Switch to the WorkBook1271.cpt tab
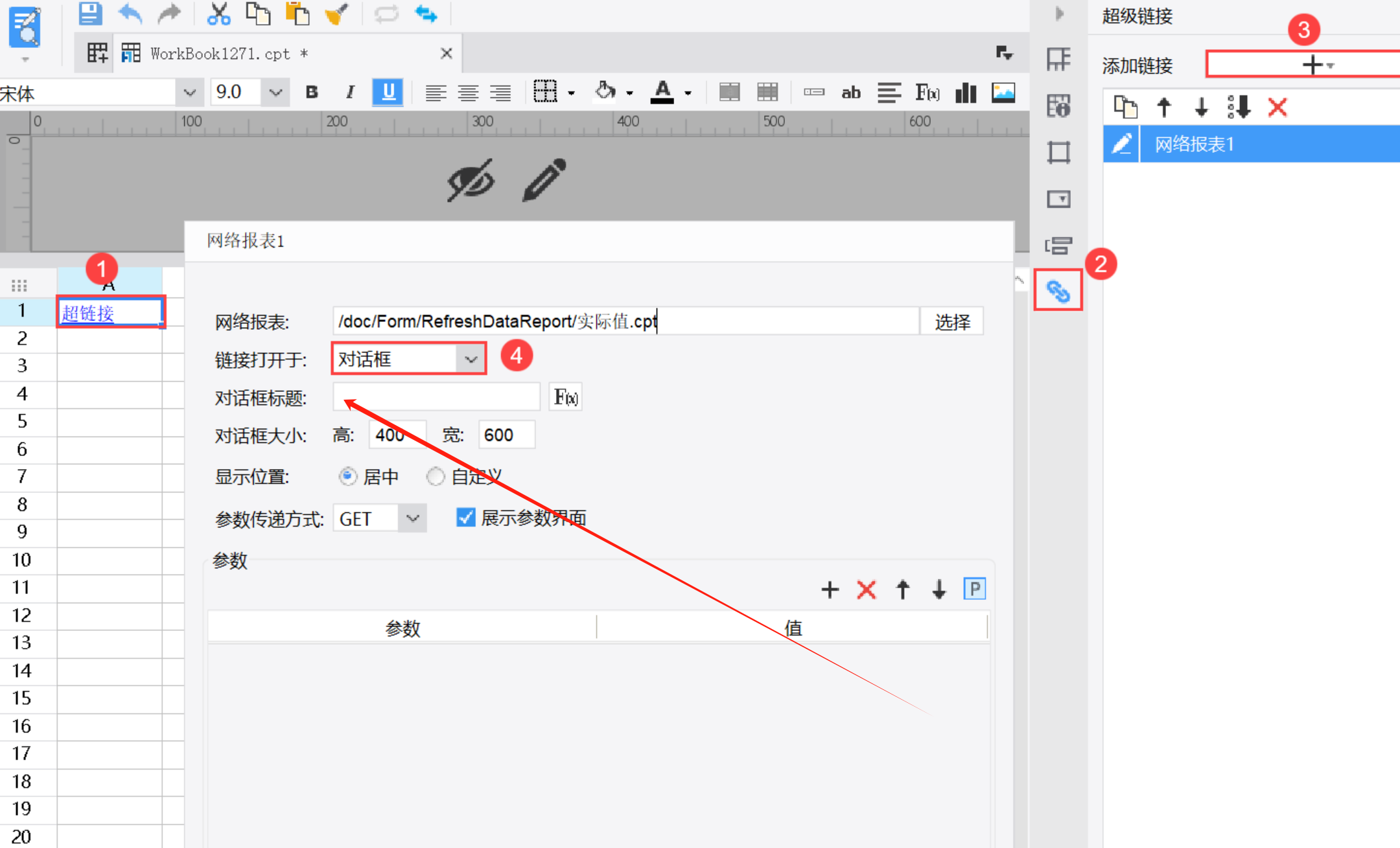Image resolution: width=1400 pixels, height=848 pixels. coord(220,54)
